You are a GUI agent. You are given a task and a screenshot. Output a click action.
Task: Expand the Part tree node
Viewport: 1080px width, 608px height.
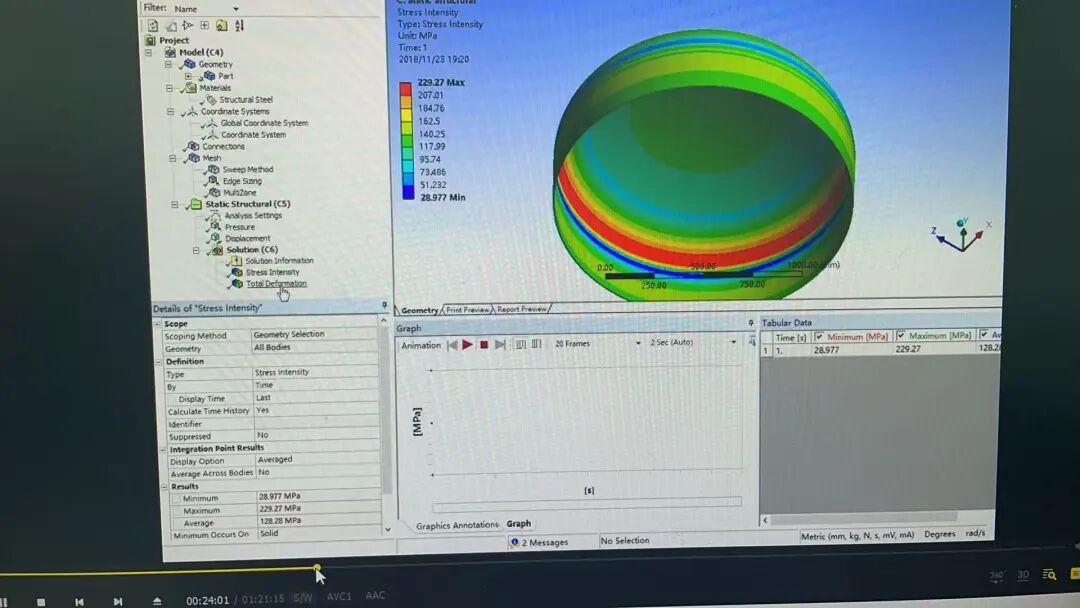tap(188, 76)
